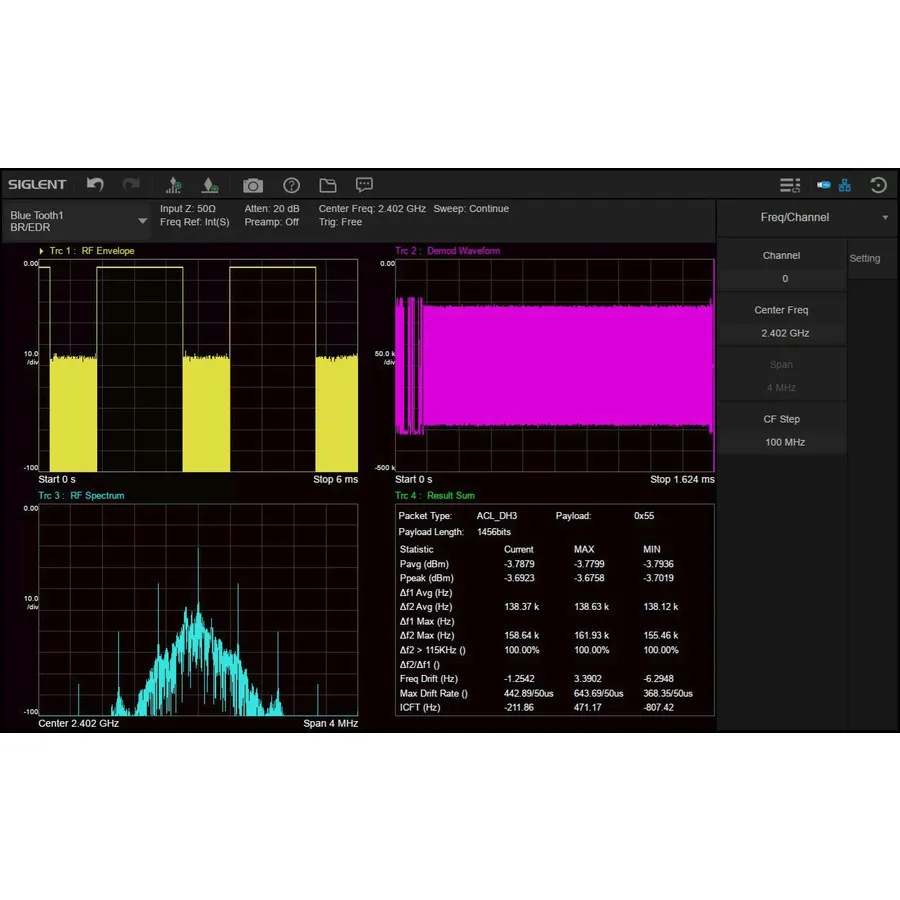This screenshot has height=900, width=900.
Task: Click the USB device status icon
Action: coord(823,184)
